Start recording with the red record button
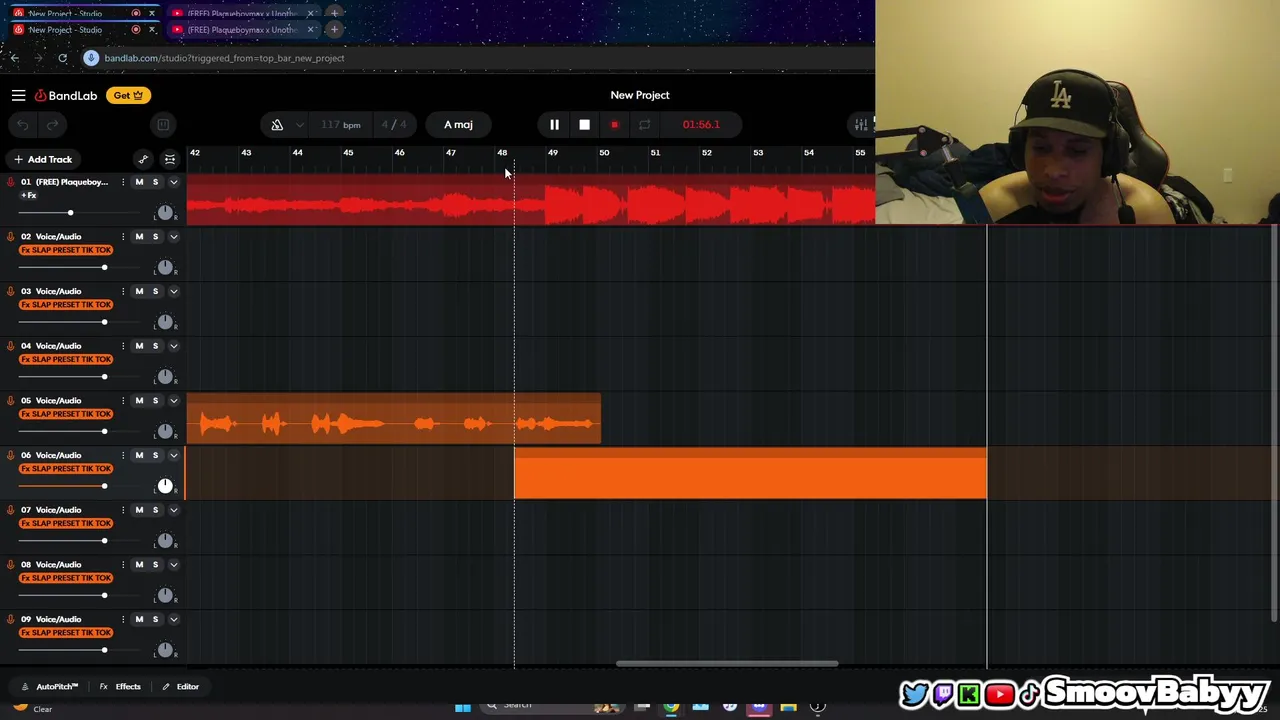 614,125
